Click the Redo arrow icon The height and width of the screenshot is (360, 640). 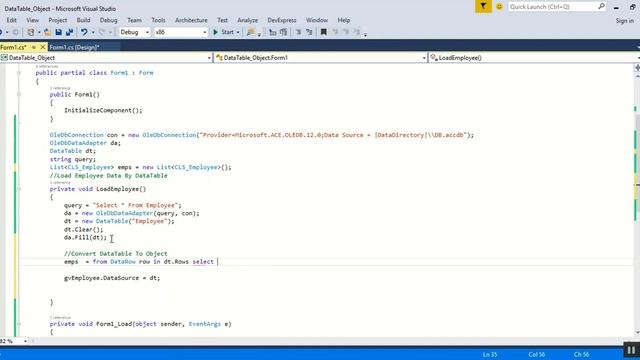[x=102, y=32]
